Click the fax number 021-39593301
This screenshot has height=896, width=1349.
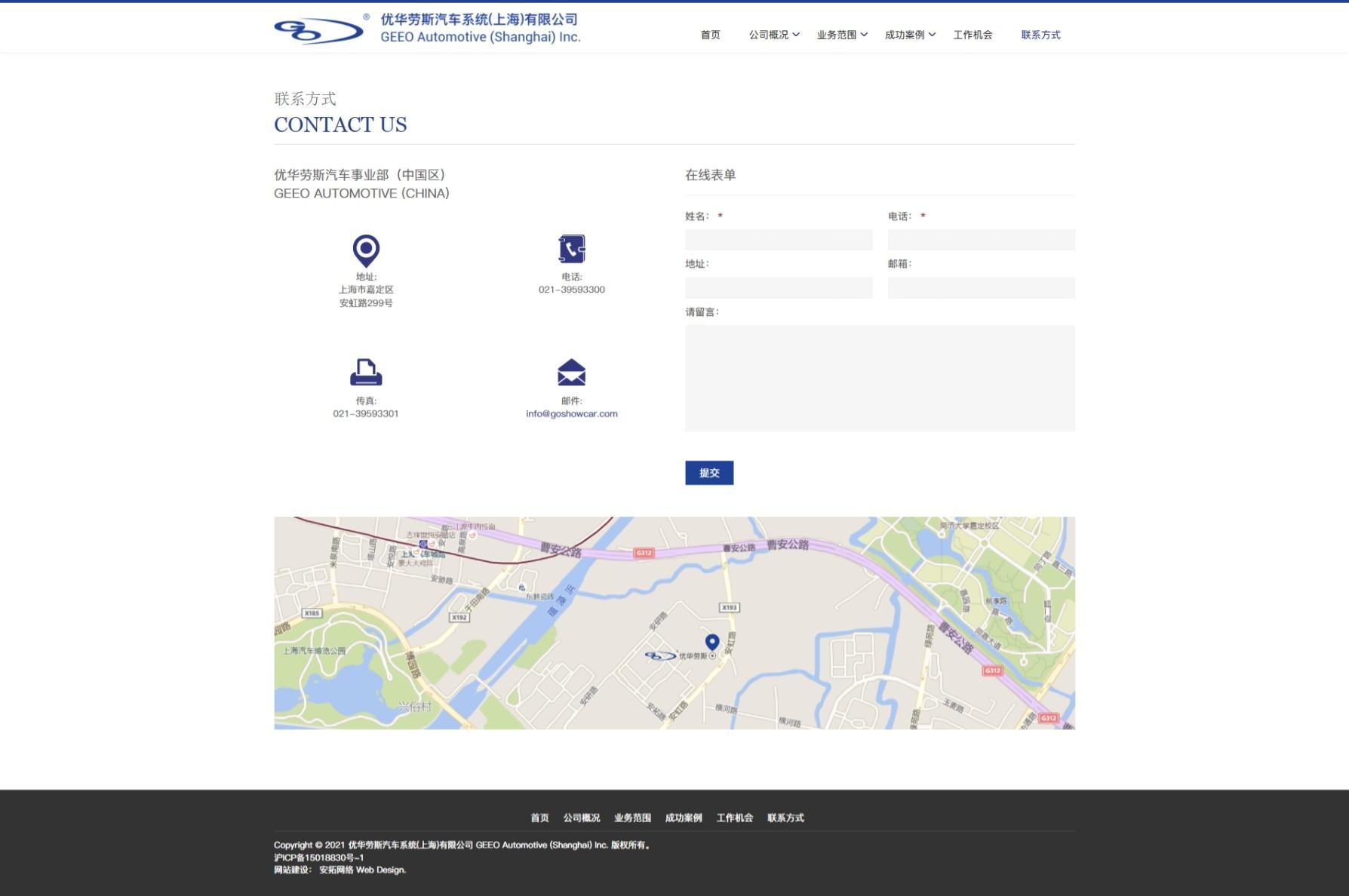(x=366, y=414)
